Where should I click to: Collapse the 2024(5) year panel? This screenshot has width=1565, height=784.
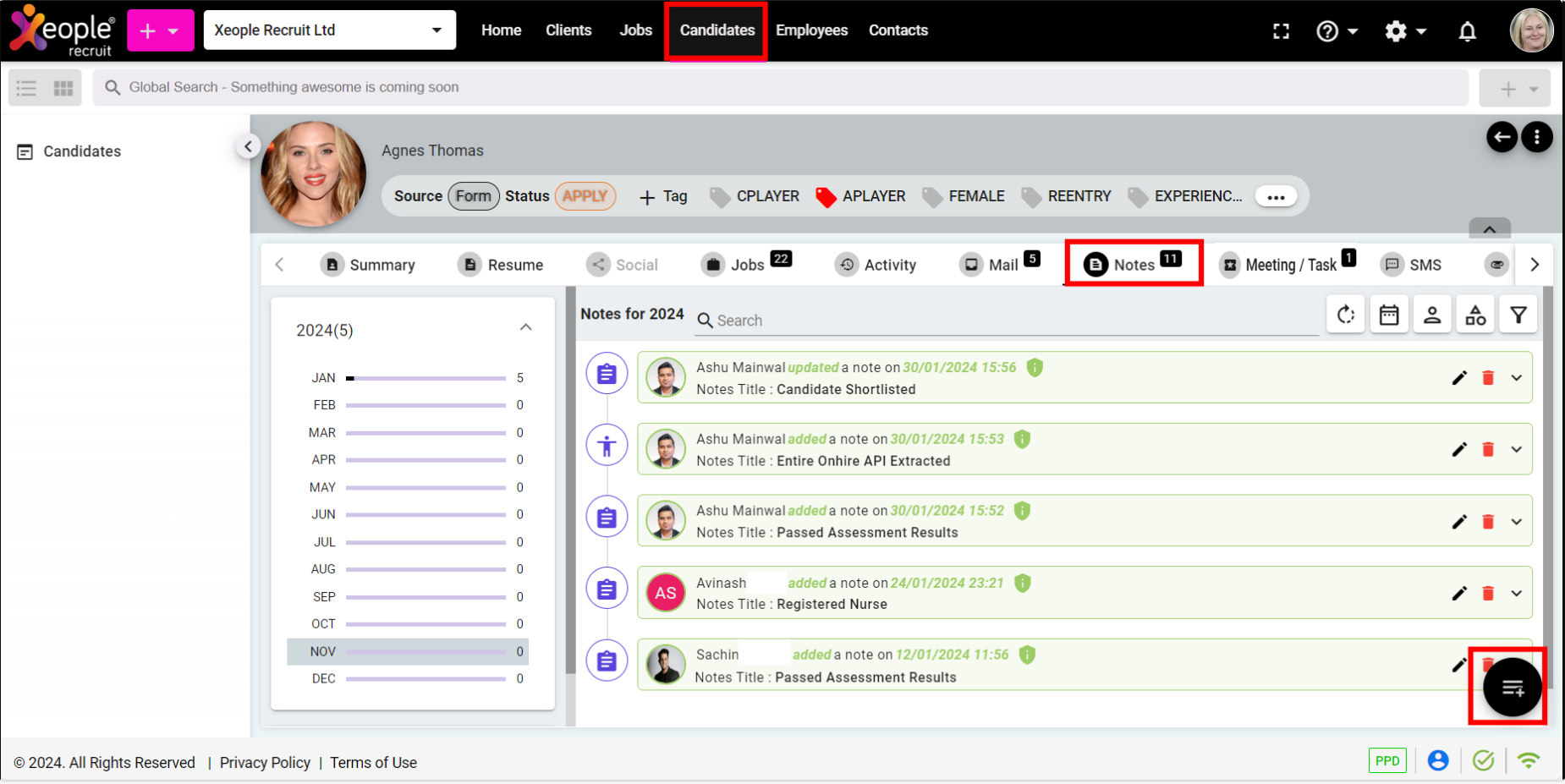[525, 328]
